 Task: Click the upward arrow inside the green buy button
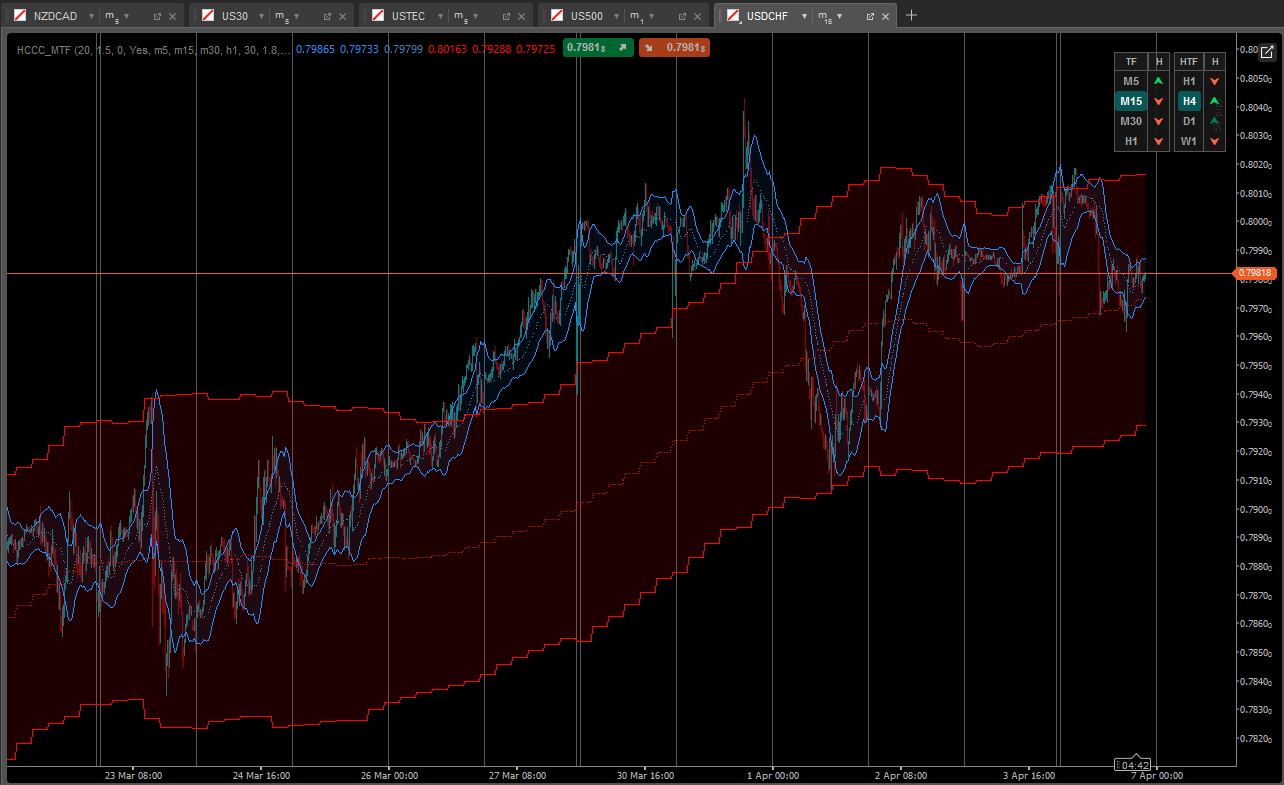[623, 47]
